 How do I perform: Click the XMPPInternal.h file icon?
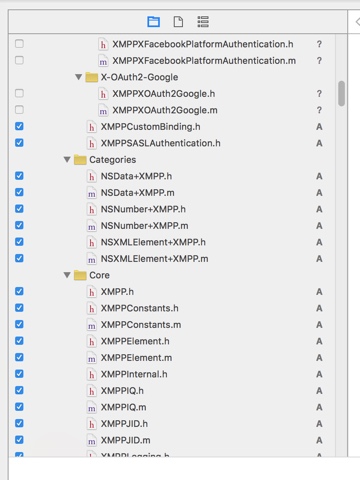(91, 374)
